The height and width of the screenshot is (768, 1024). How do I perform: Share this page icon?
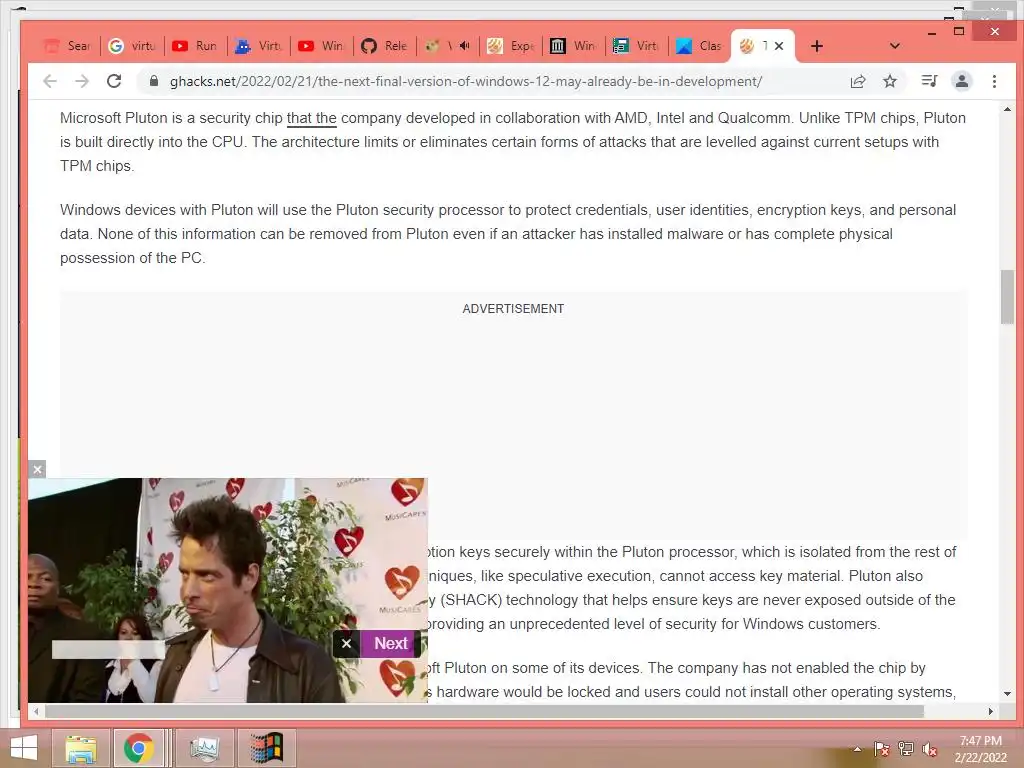(857, 81)
